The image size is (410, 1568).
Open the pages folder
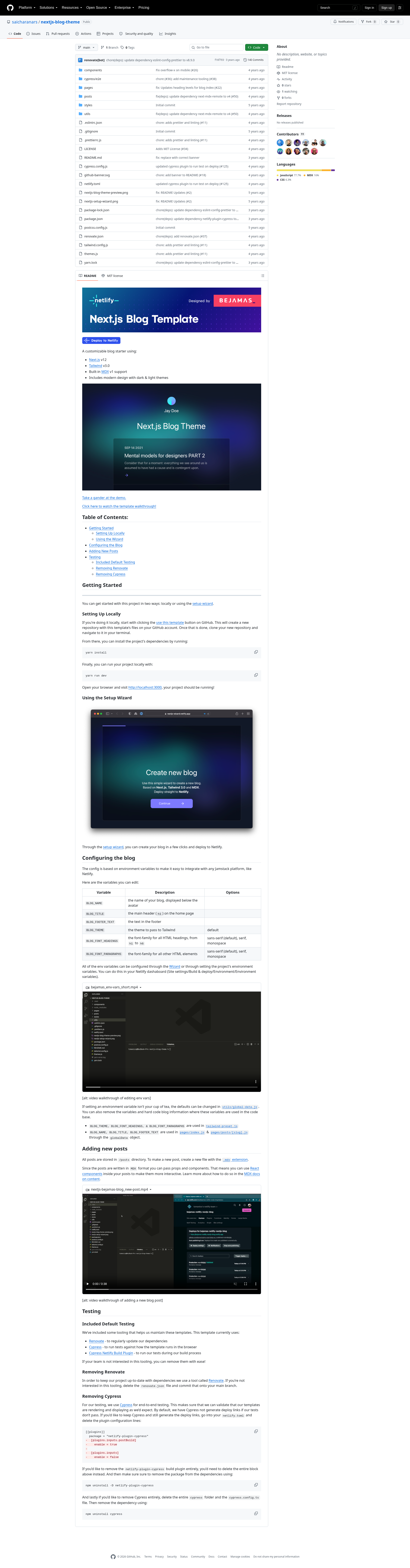[x=88, y=88]
